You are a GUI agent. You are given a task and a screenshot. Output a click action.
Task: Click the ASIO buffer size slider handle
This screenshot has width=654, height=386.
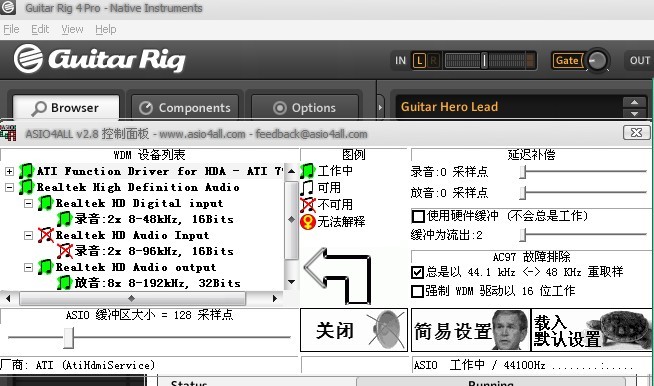tap(68, 337)
